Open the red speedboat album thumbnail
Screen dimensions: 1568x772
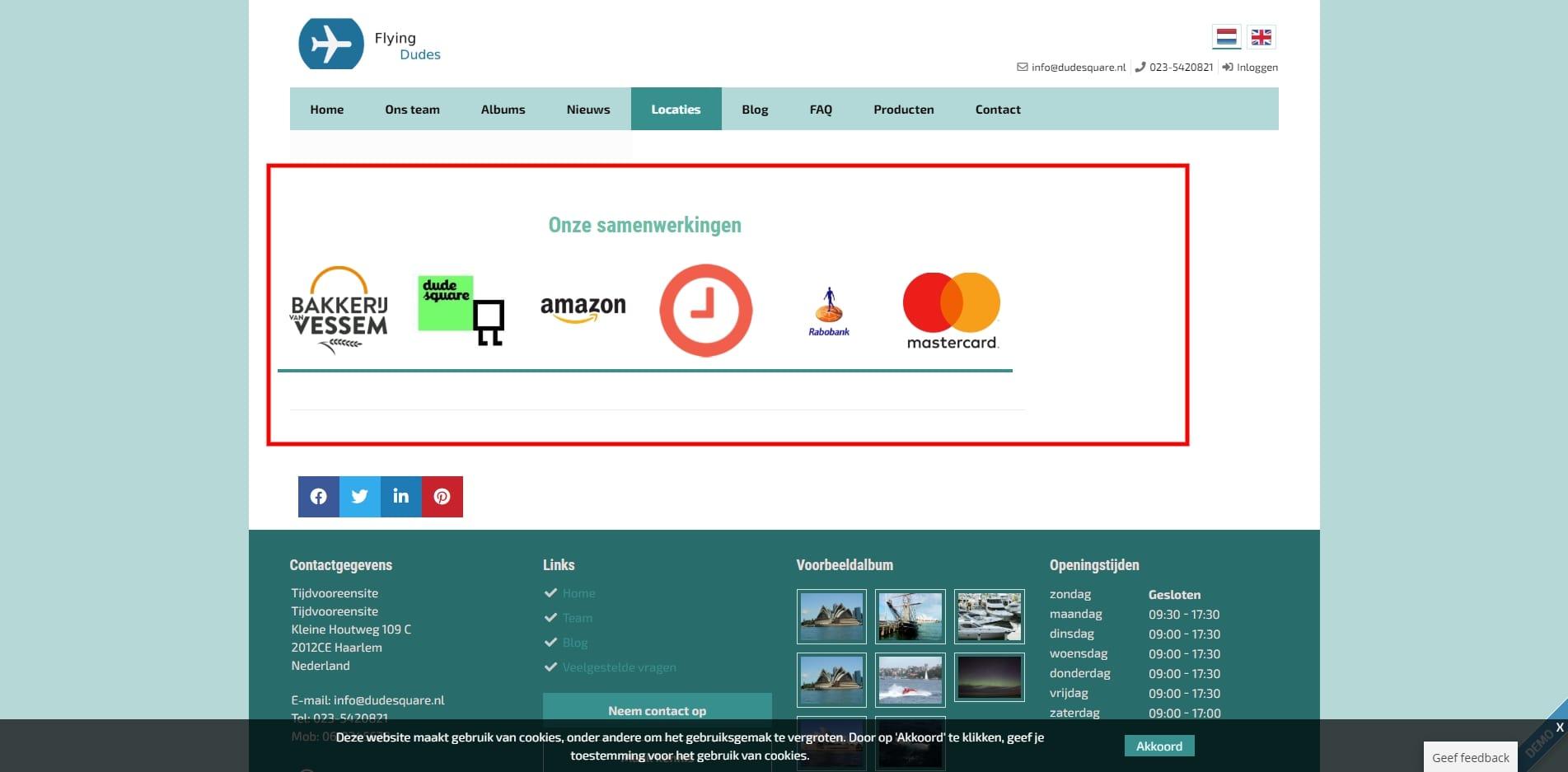tap(910, 680)
